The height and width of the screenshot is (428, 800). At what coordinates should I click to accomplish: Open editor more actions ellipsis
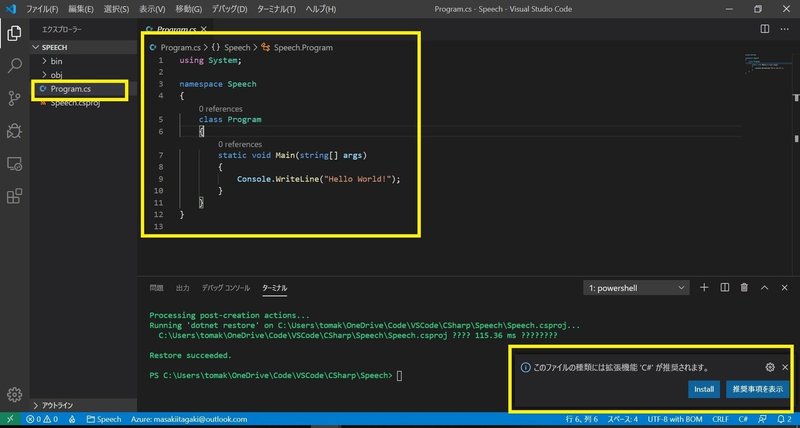785,29
